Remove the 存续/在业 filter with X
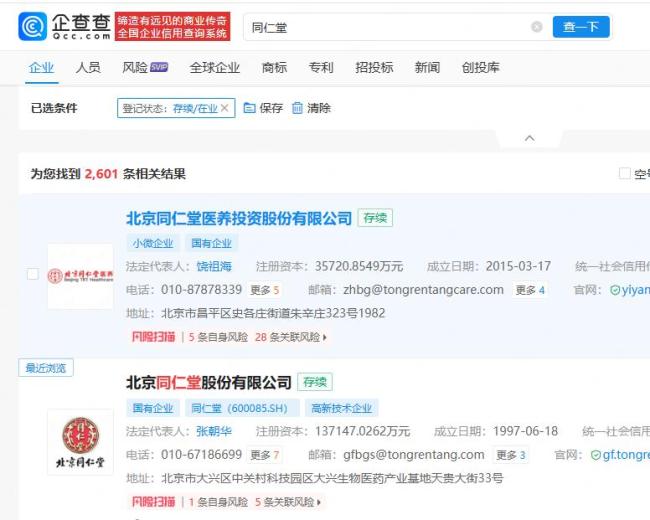Screen dimensions: 650x520 225,108
